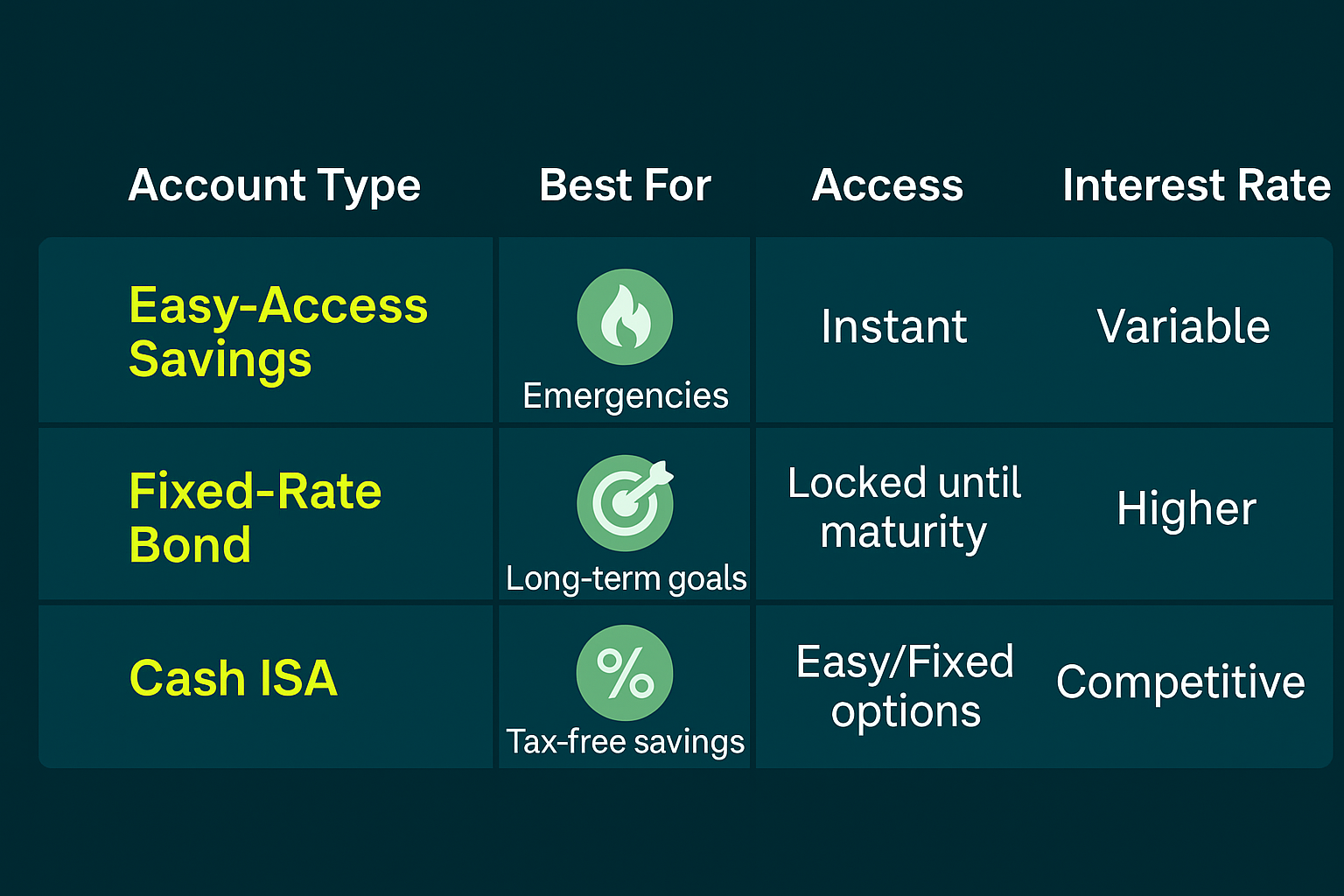Click the Access column header
1344x896 pixels.
(887, 185)
